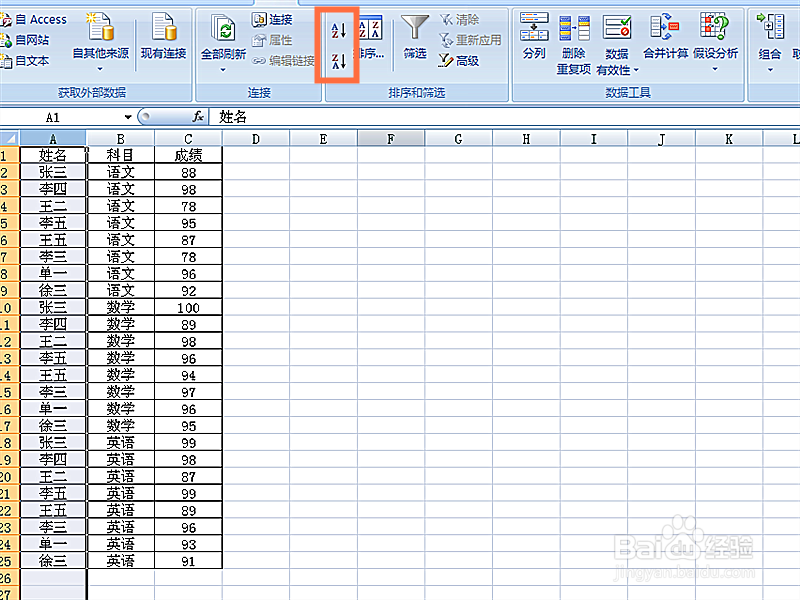
Task: Import data from a website (自网站)
Action: [26, 40]
